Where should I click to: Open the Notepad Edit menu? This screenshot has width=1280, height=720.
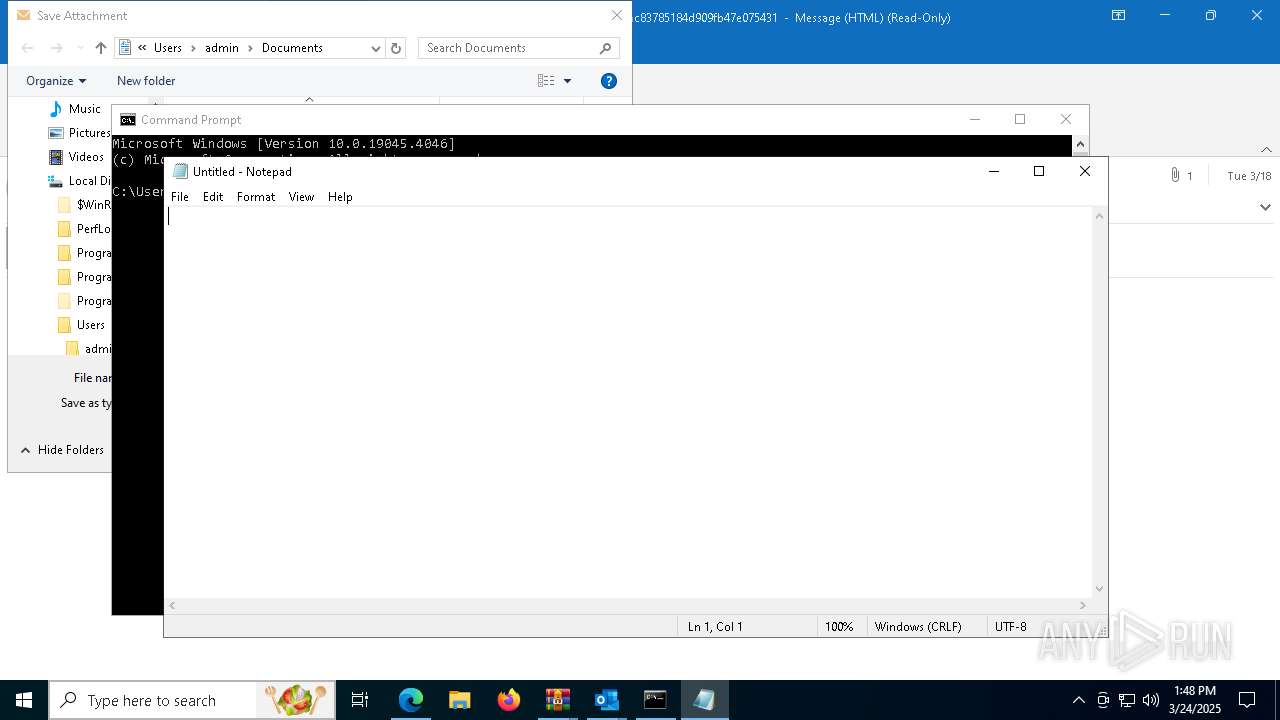tap(213, 197)
